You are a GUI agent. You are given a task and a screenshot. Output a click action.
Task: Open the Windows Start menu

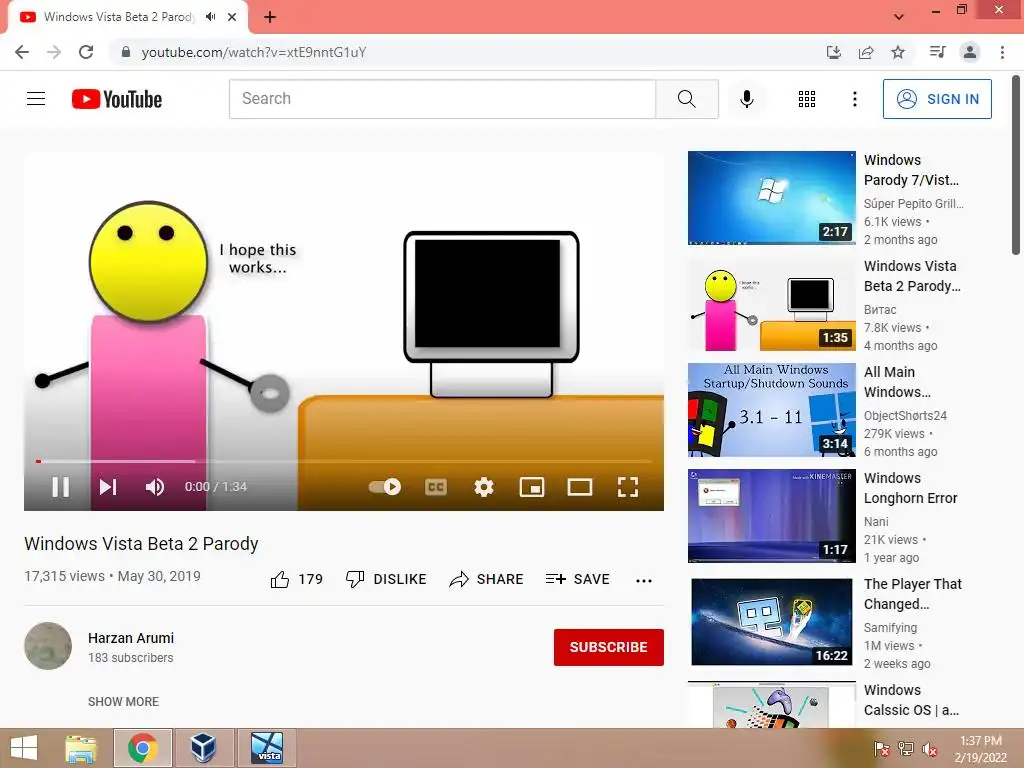24,748
